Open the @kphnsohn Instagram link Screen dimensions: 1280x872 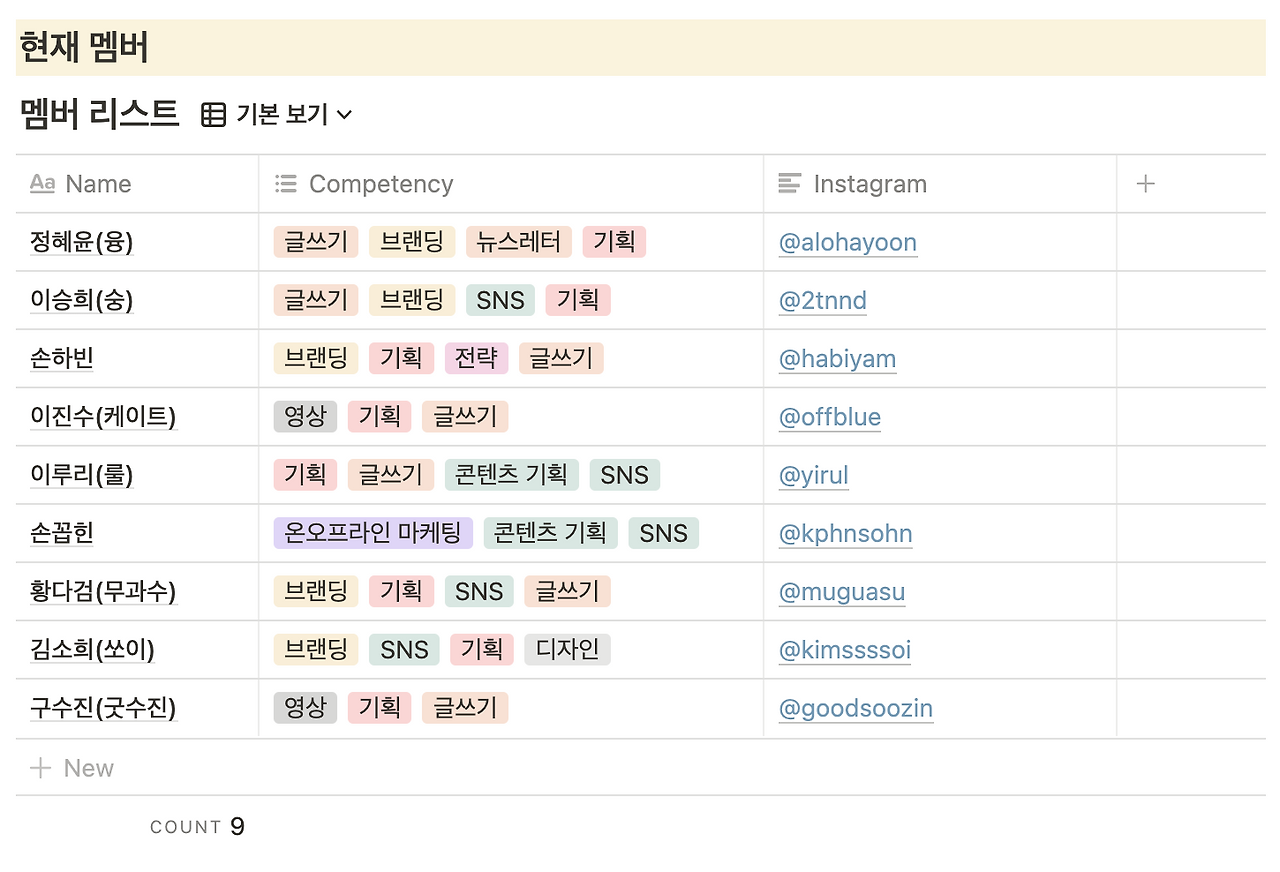(845, 534)
